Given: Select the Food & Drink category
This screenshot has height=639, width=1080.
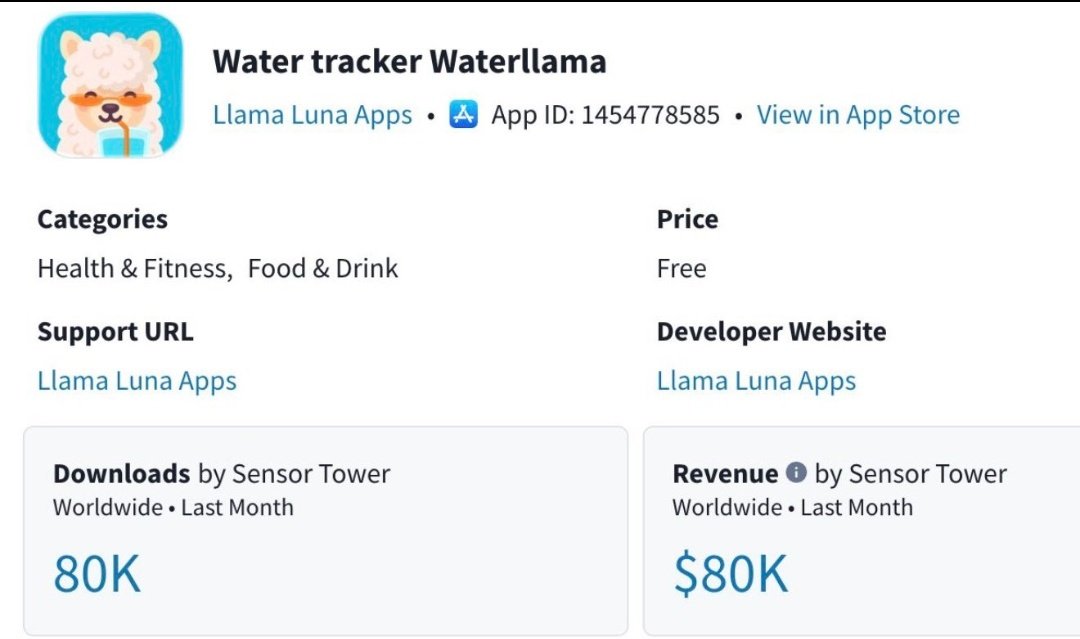Looking at the screenshot, I should point(322,269).
